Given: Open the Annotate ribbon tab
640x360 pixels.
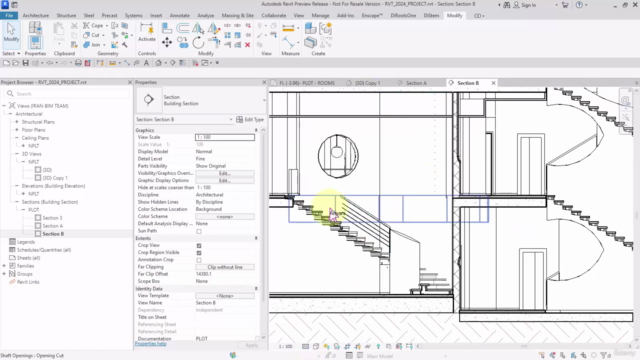Looking at the screenshot, I should [180, 16].
